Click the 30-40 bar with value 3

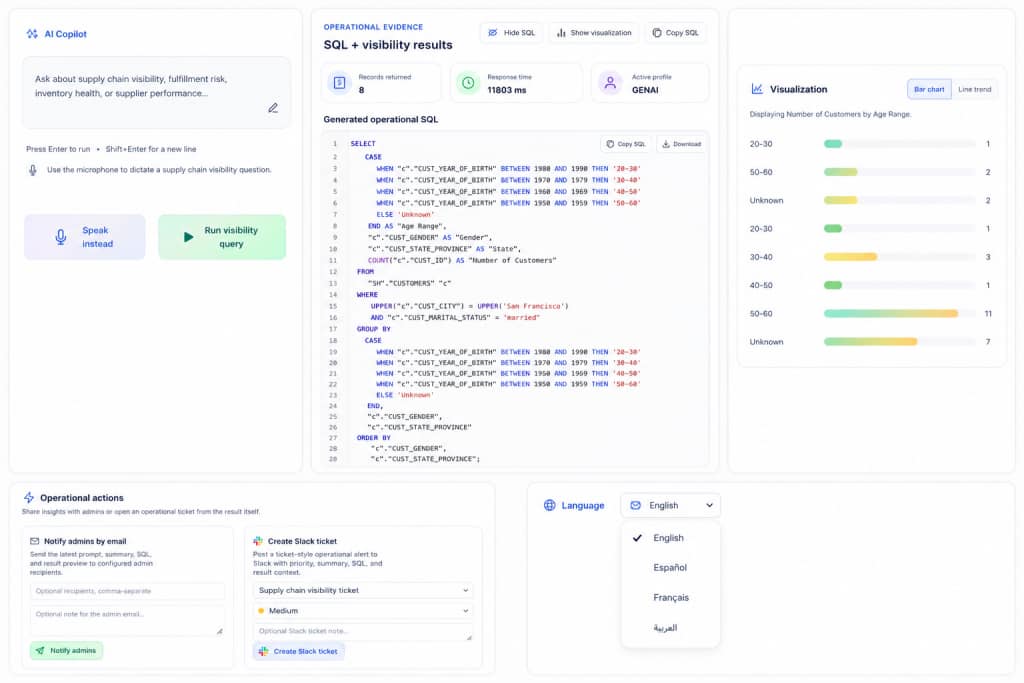click(850, 257)
